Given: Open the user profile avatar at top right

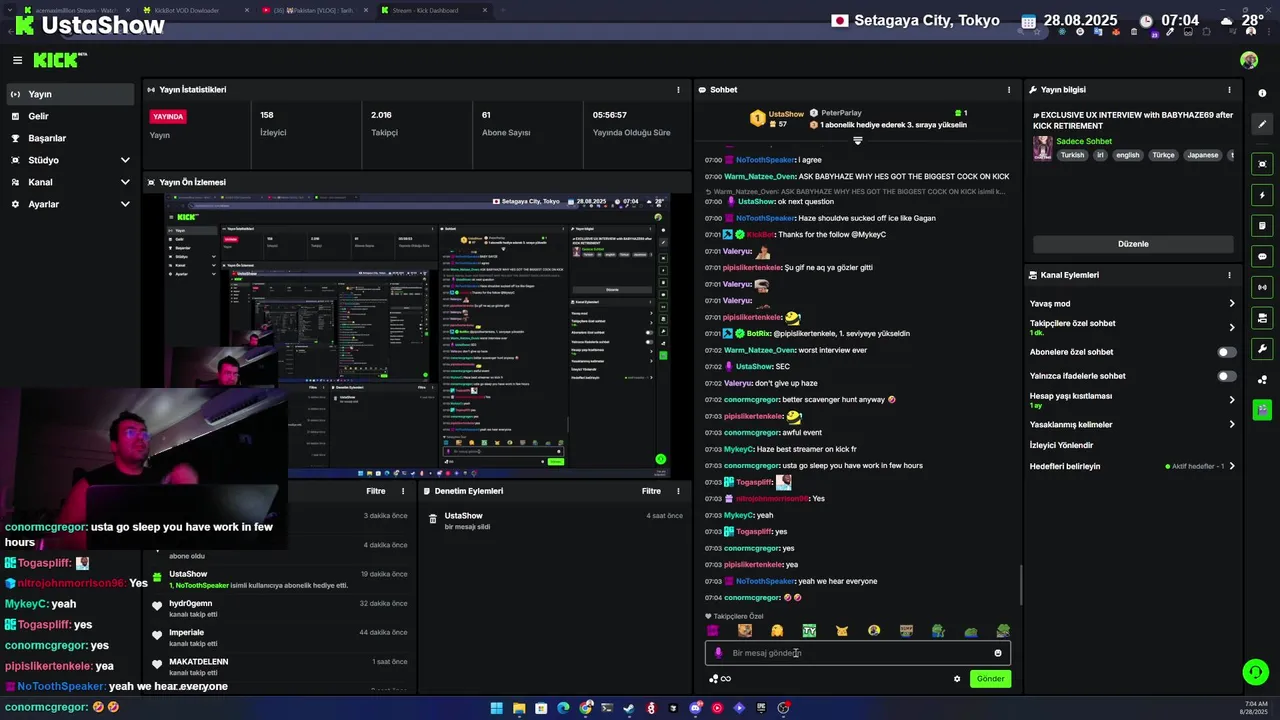Looking at the screenshot, I should (x=1249, y=60).
